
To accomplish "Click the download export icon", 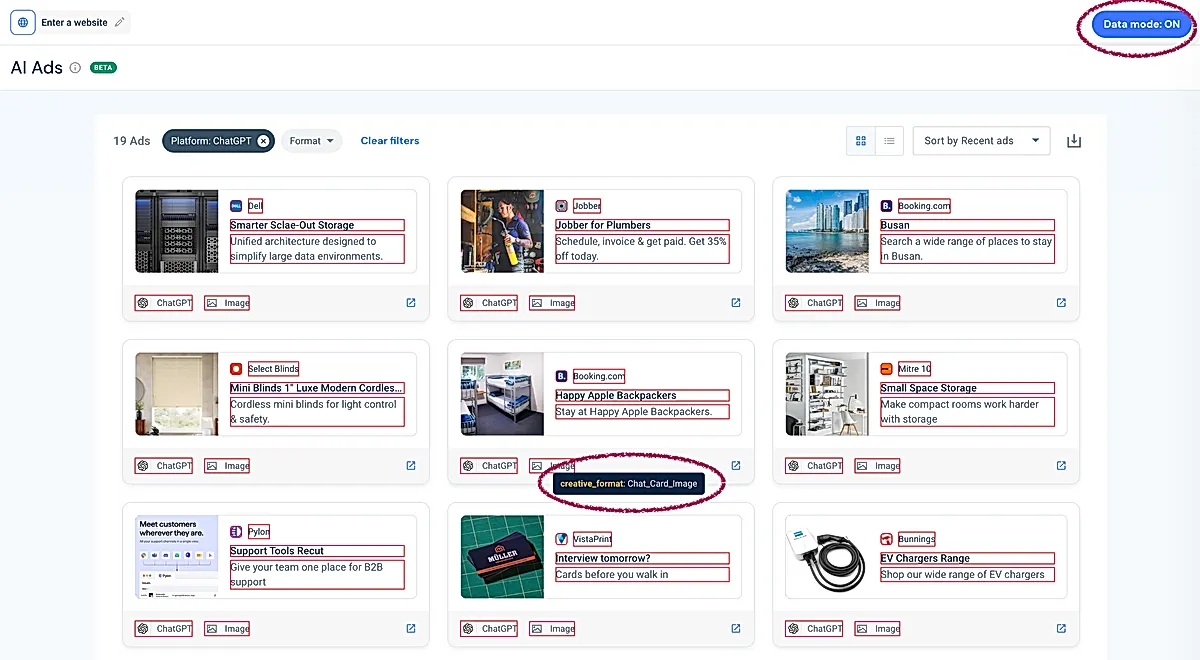I will pos(1074,141).
